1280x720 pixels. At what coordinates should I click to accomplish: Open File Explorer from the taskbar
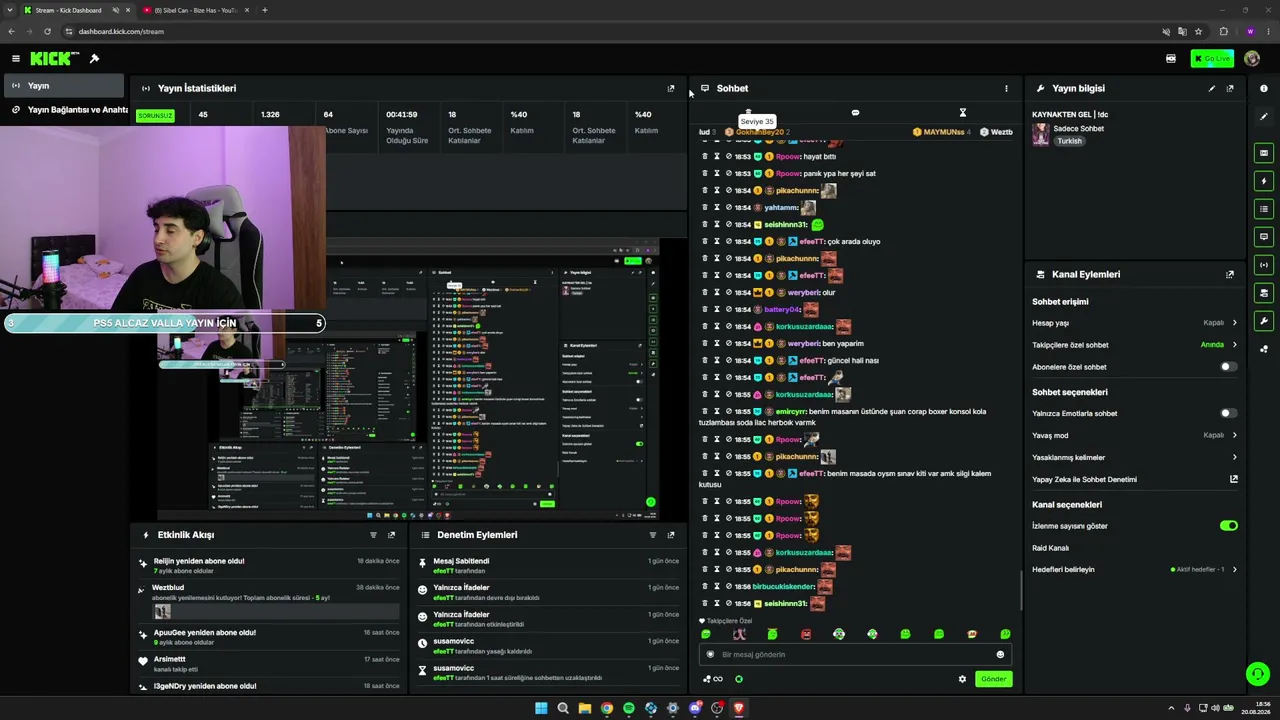(585, 708)
